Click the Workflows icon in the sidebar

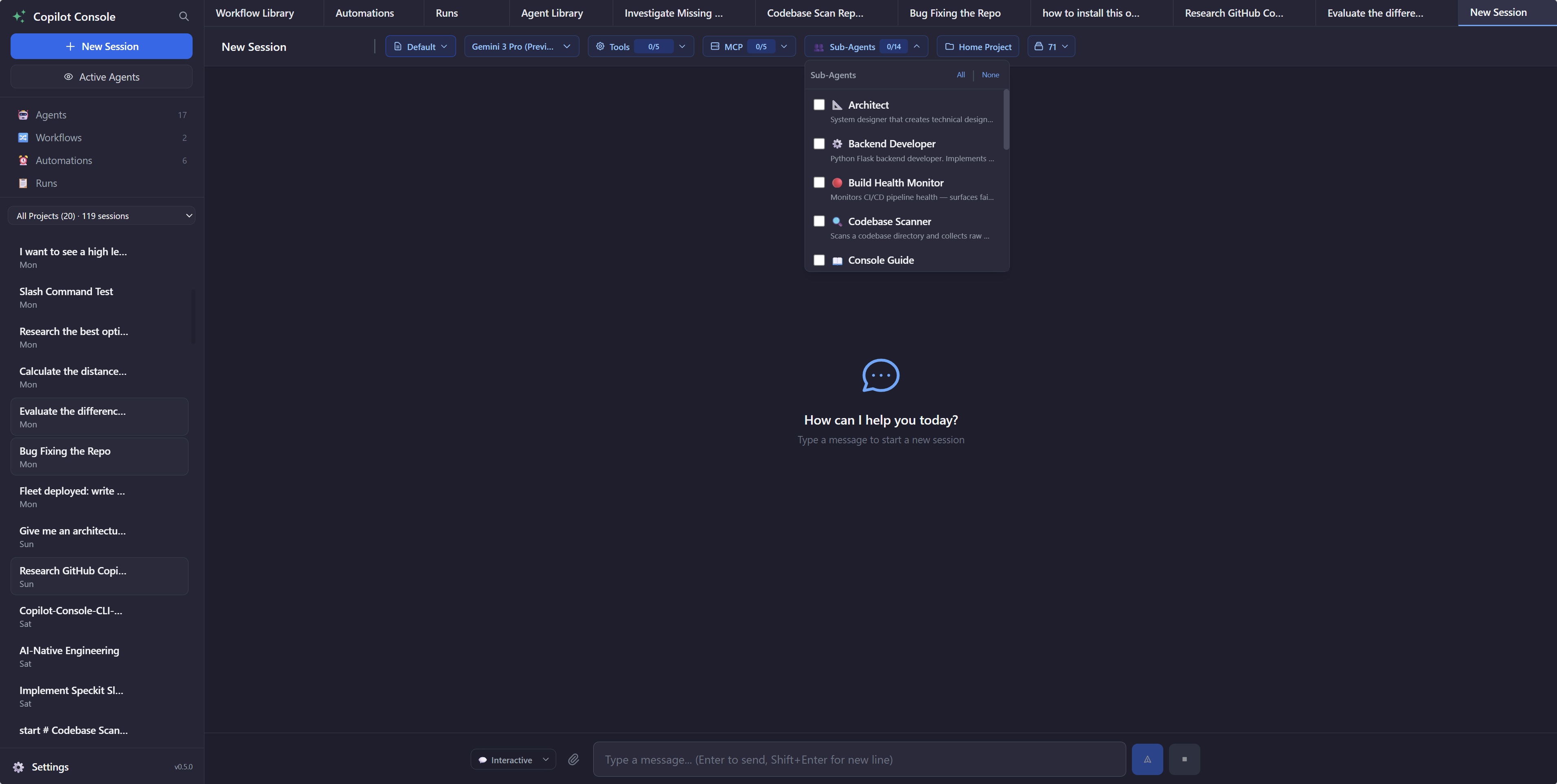pos(23,137)
